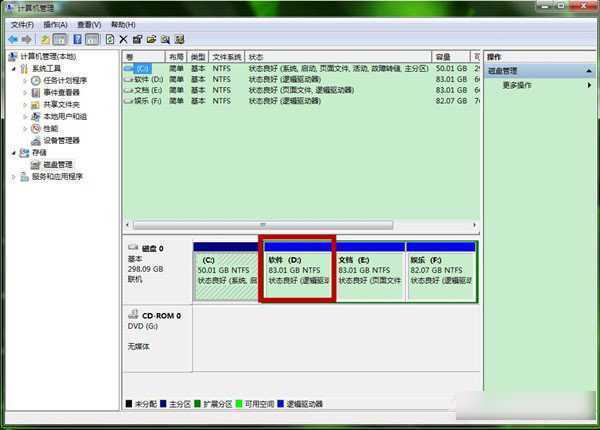Click the Delete X toolbar icon
Image resolution: width=600 pixels, height=430 pixels.
point(123,39)
